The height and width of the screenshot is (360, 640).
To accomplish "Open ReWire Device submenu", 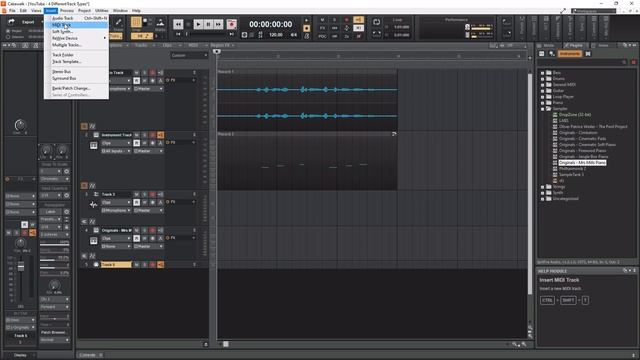I will pos(76,38).
